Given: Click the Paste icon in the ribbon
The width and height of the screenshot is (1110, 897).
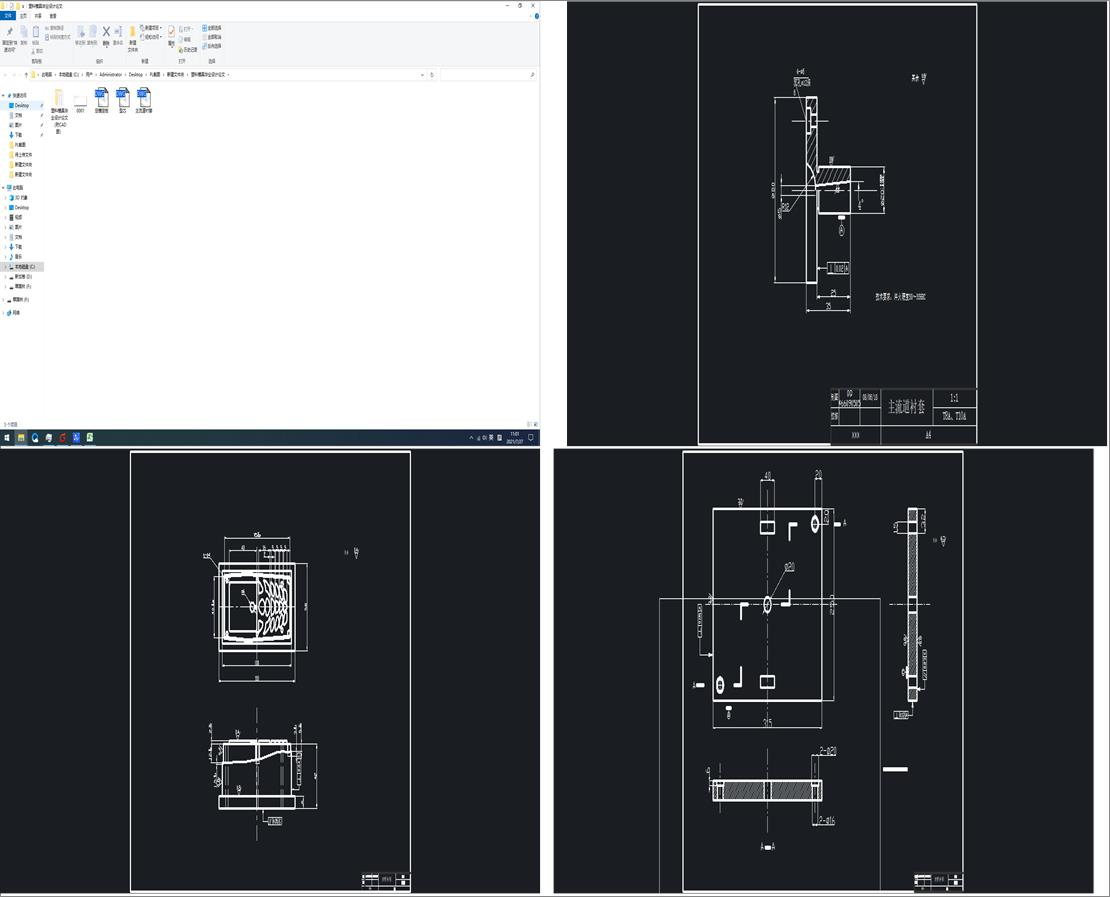Looking at the screenshot, I should tap(35, 35).
